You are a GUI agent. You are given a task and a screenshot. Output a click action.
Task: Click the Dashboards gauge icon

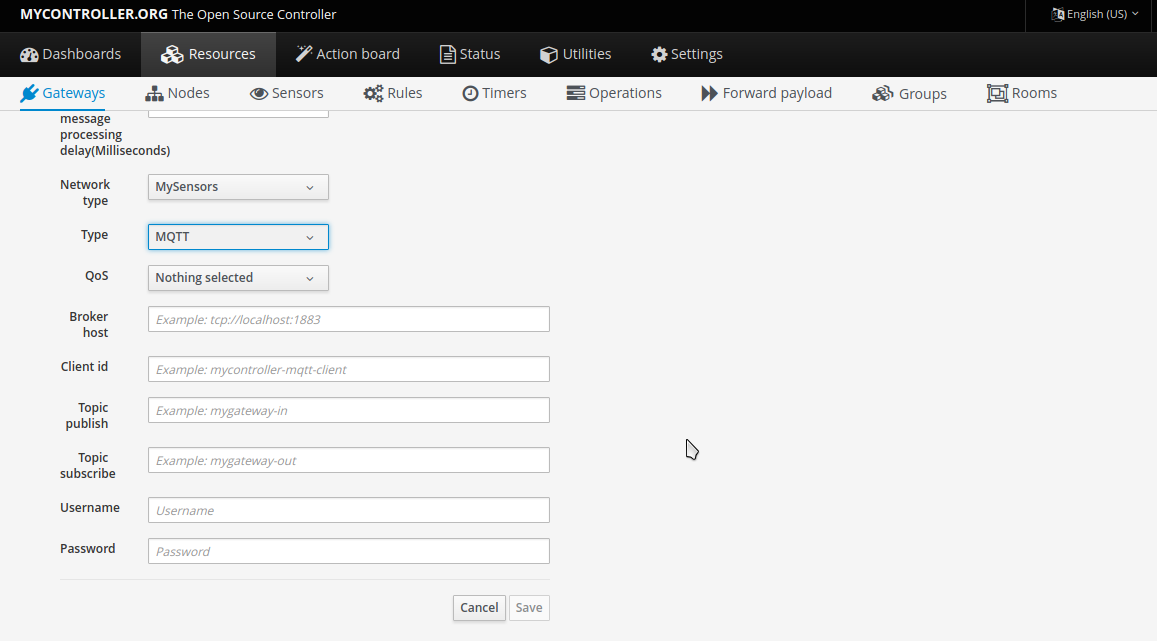click(x=29, y=54)
